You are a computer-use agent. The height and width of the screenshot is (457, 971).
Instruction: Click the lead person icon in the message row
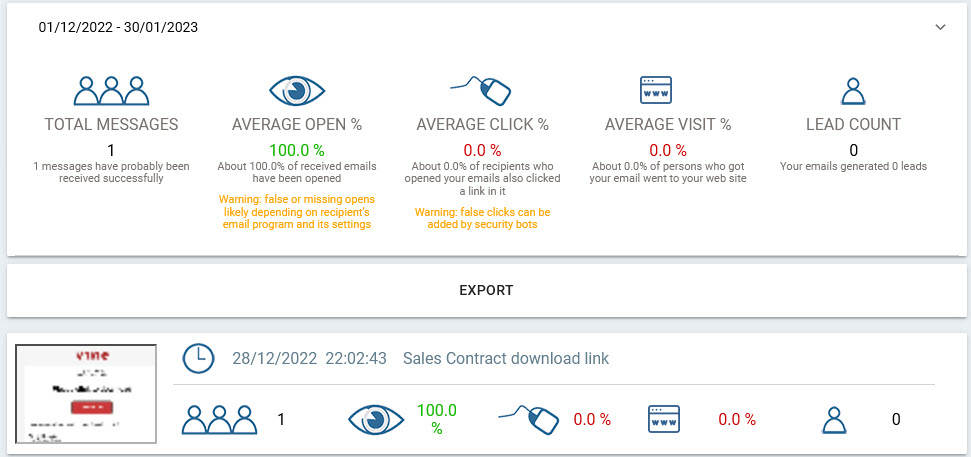[x=834, y=419]
